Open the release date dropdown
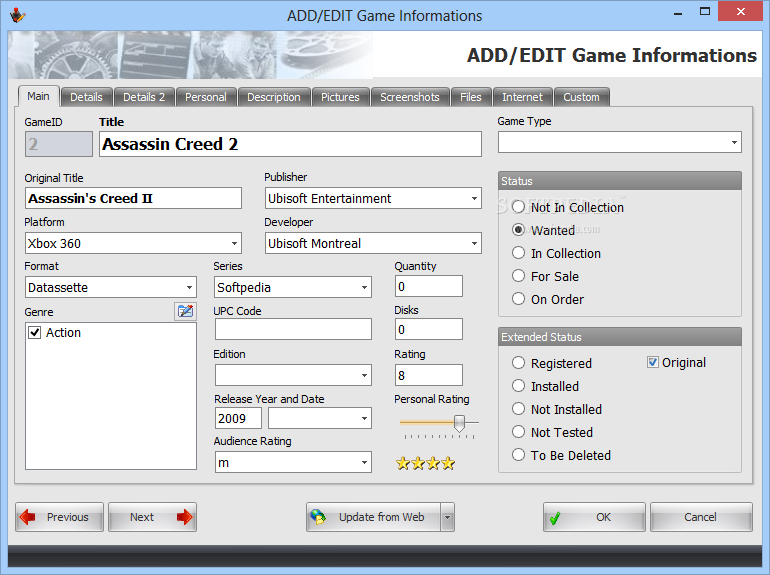Viewport: 770px width, 575px height. (x=364, y=418)
